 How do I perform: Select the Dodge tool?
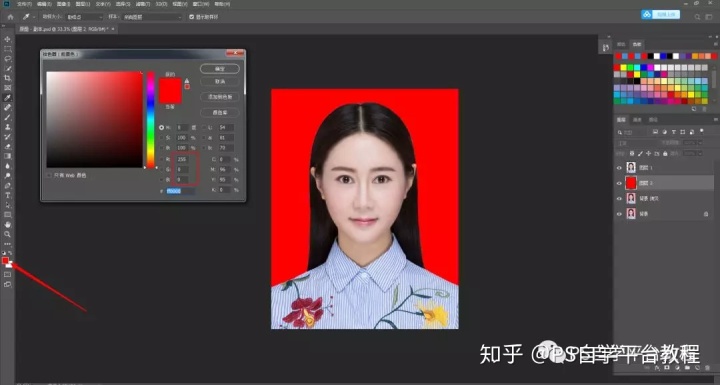[7, 176]
